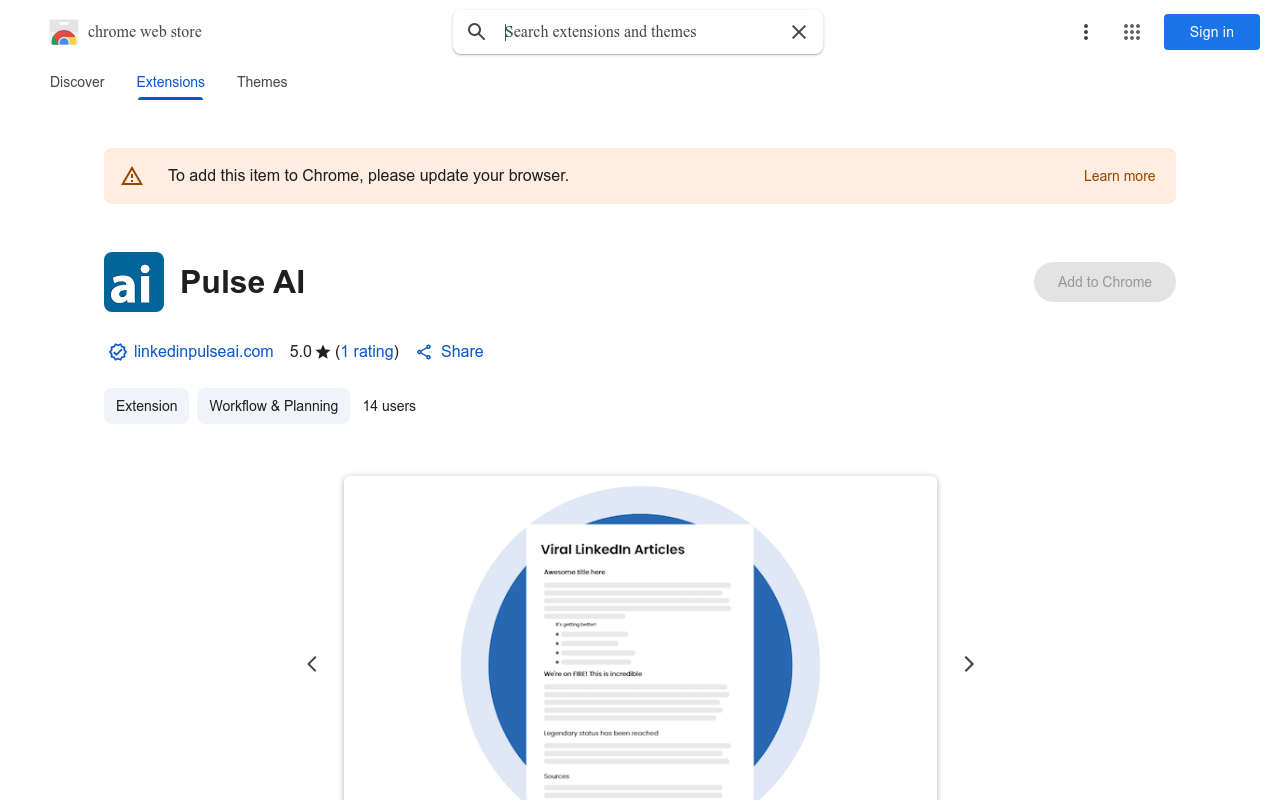1280x800 pixels.
Task: Click the update your browser banner message
Action: 369,176
